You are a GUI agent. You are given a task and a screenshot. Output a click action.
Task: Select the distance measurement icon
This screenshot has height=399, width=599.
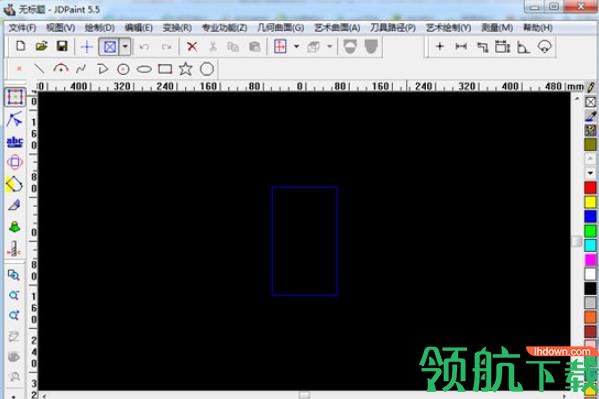[461, 47]
